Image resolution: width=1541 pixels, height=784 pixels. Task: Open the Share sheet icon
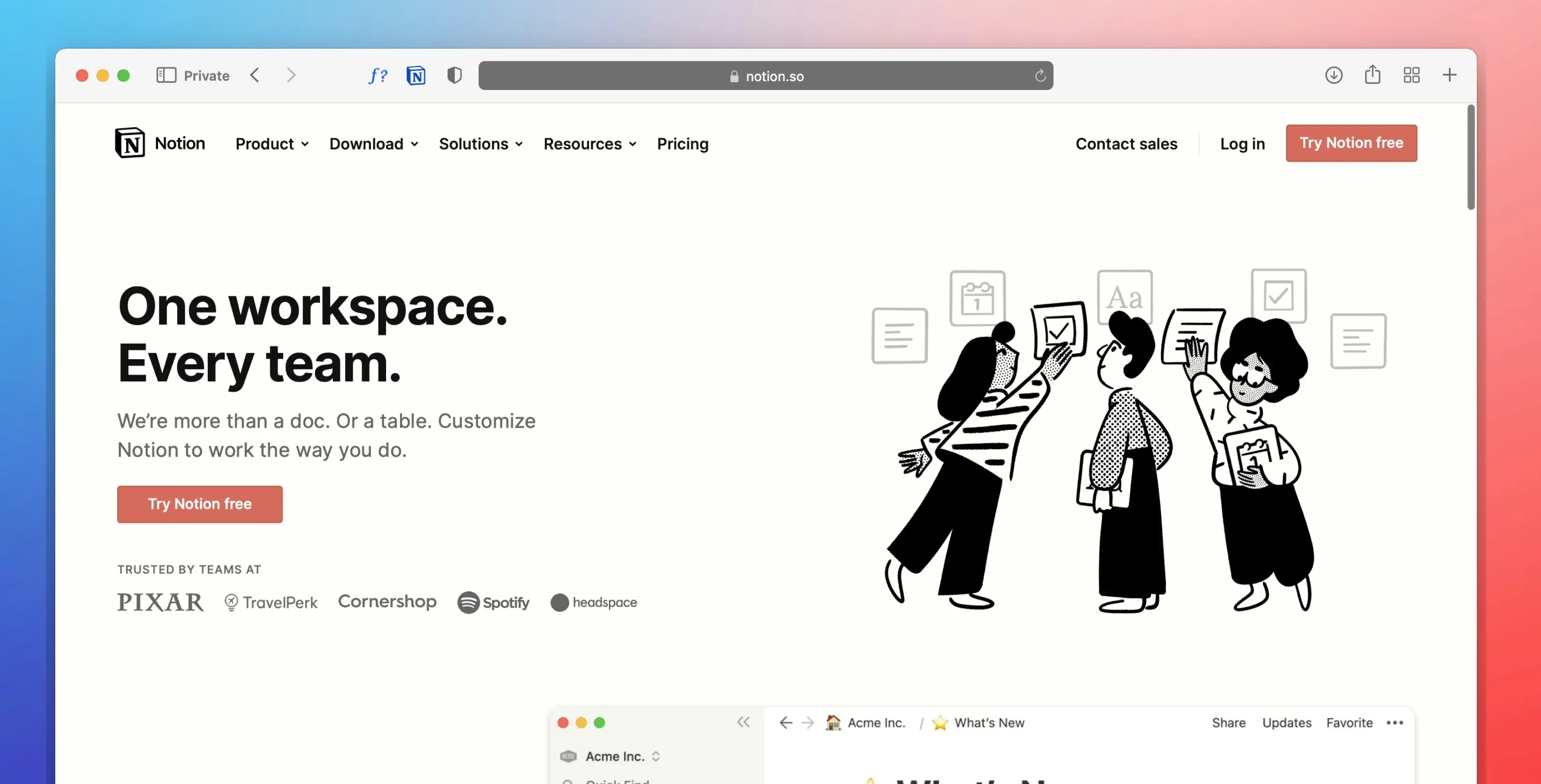click(x=1372, y=75)
